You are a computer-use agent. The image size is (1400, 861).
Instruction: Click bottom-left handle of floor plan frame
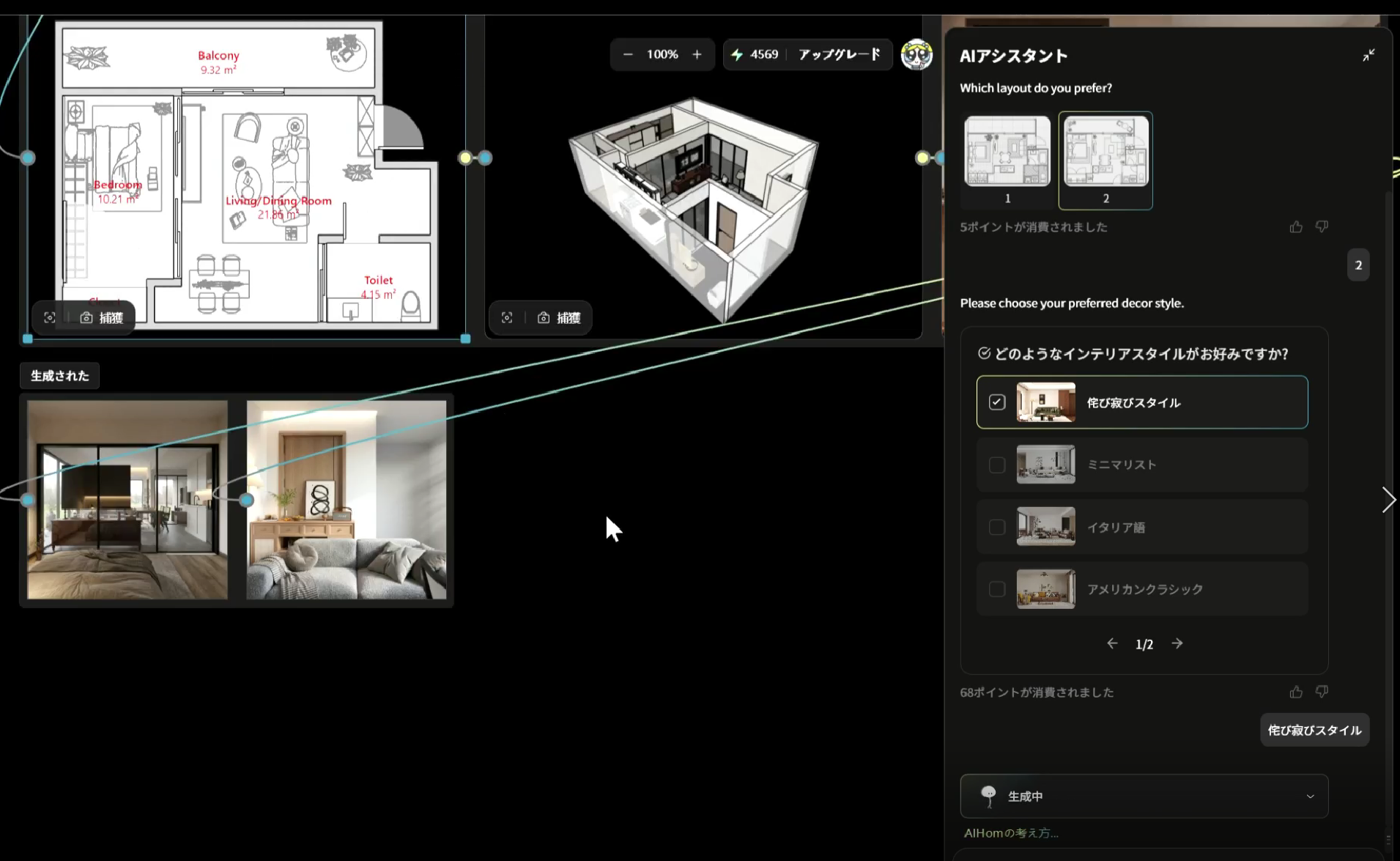[x=28, y=339]
